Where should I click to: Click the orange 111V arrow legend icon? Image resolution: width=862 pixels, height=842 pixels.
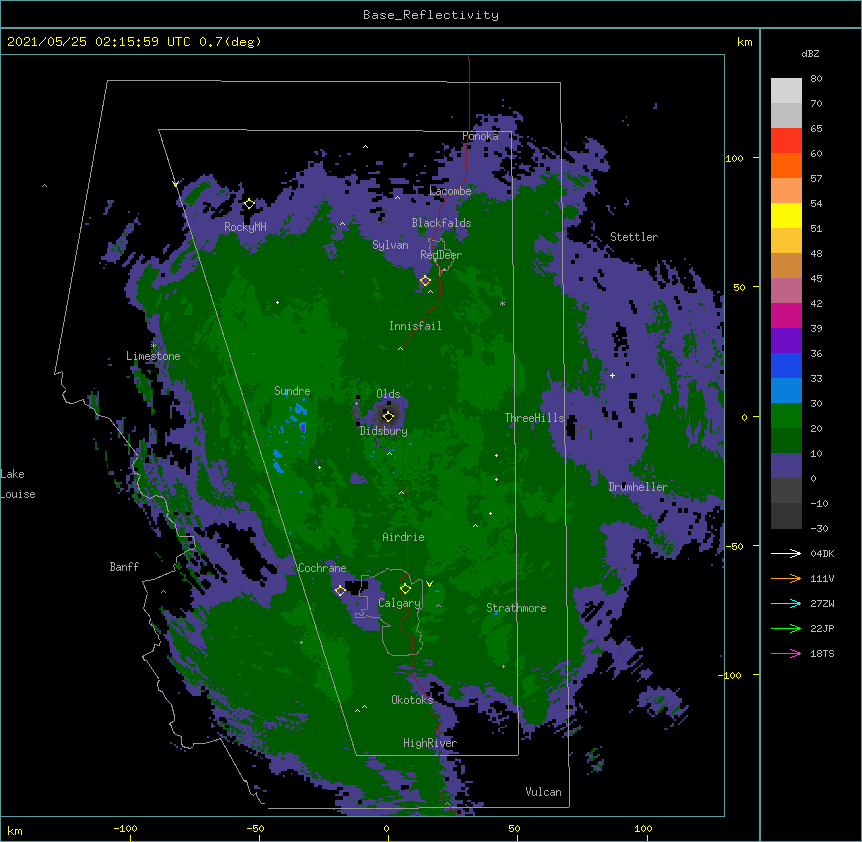click(x=786, y=578)
